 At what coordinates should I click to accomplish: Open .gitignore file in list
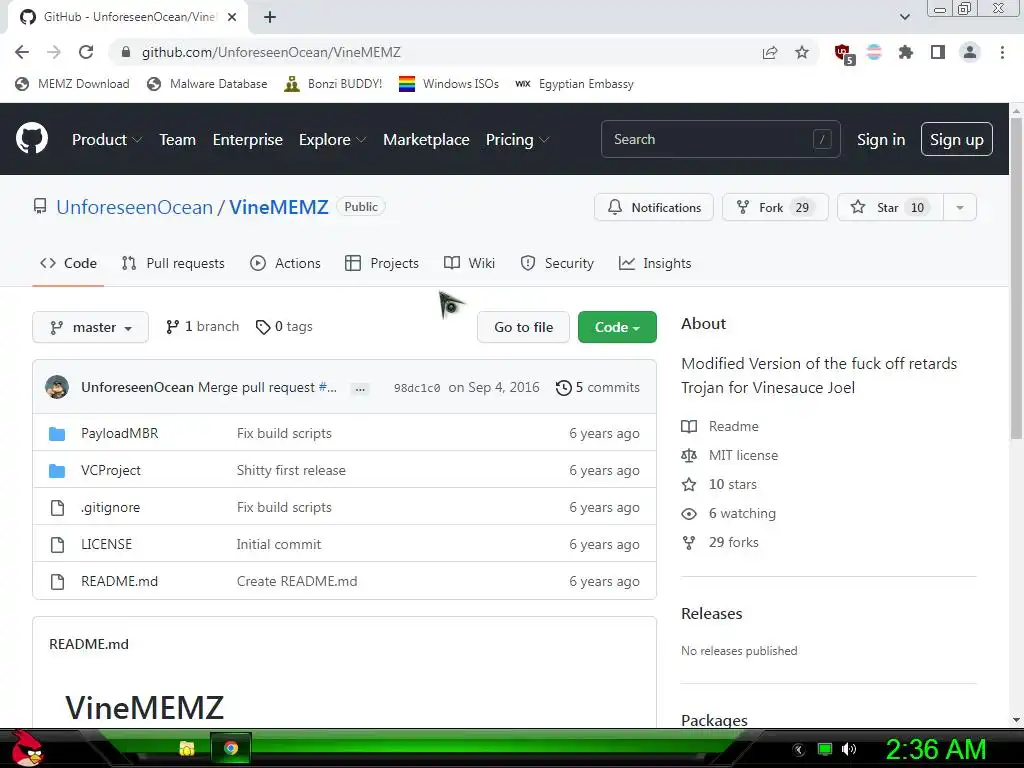point(110,507)
